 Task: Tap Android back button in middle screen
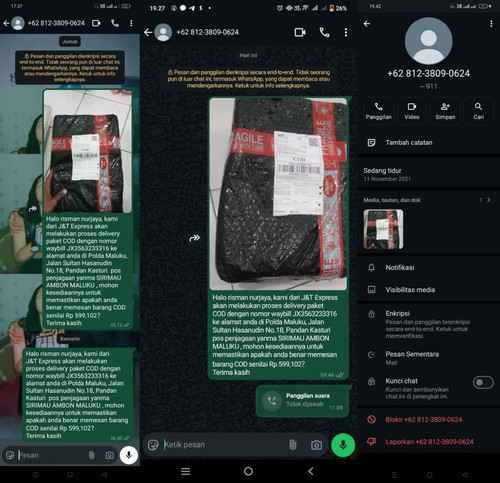click(311, 471)
